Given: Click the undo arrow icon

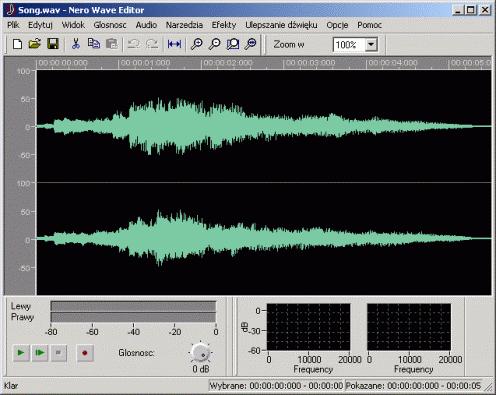Looking at the screenshot, I should click(x=134, y=44).
